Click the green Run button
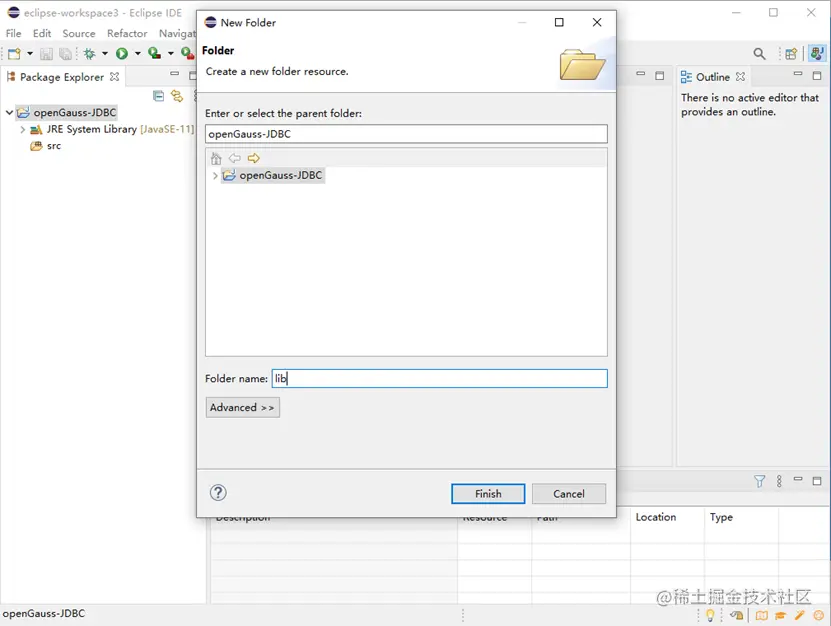The width and height of the screenshot is (831, 626). pyautogui.click(x=122, y=54)
